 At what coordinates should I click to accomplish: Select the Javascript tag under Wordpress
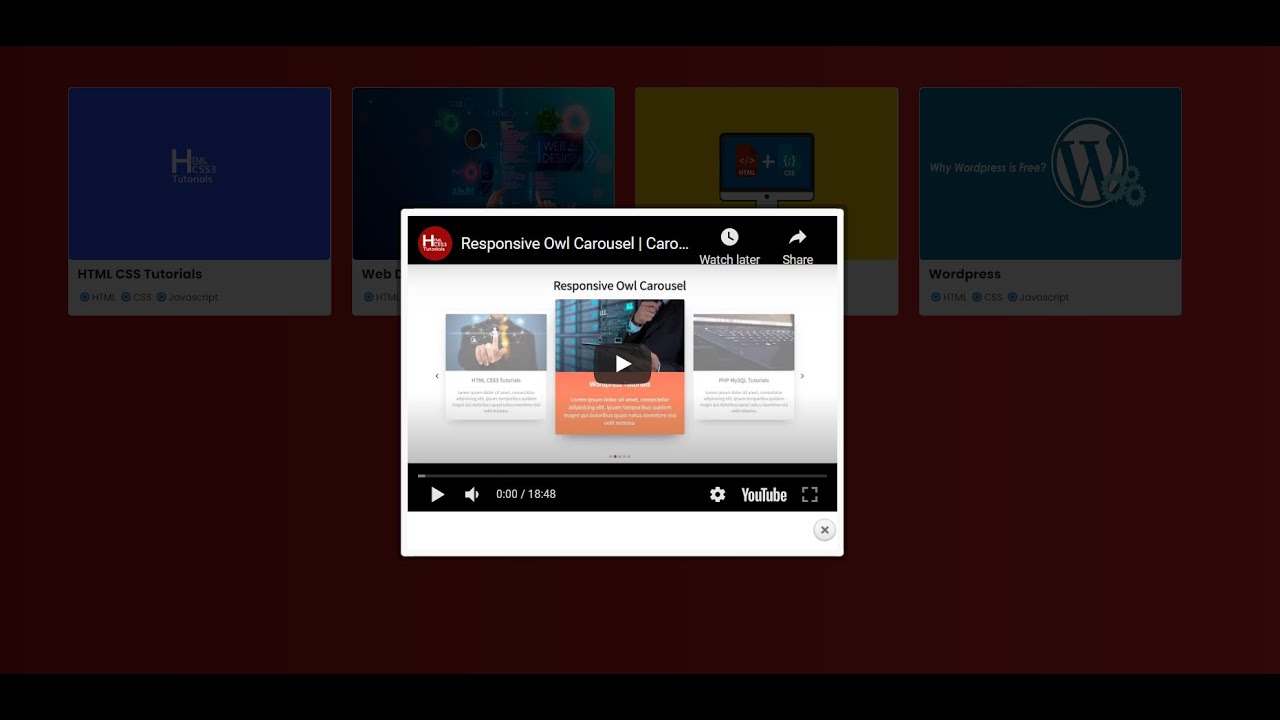[x=1038, y=297]
